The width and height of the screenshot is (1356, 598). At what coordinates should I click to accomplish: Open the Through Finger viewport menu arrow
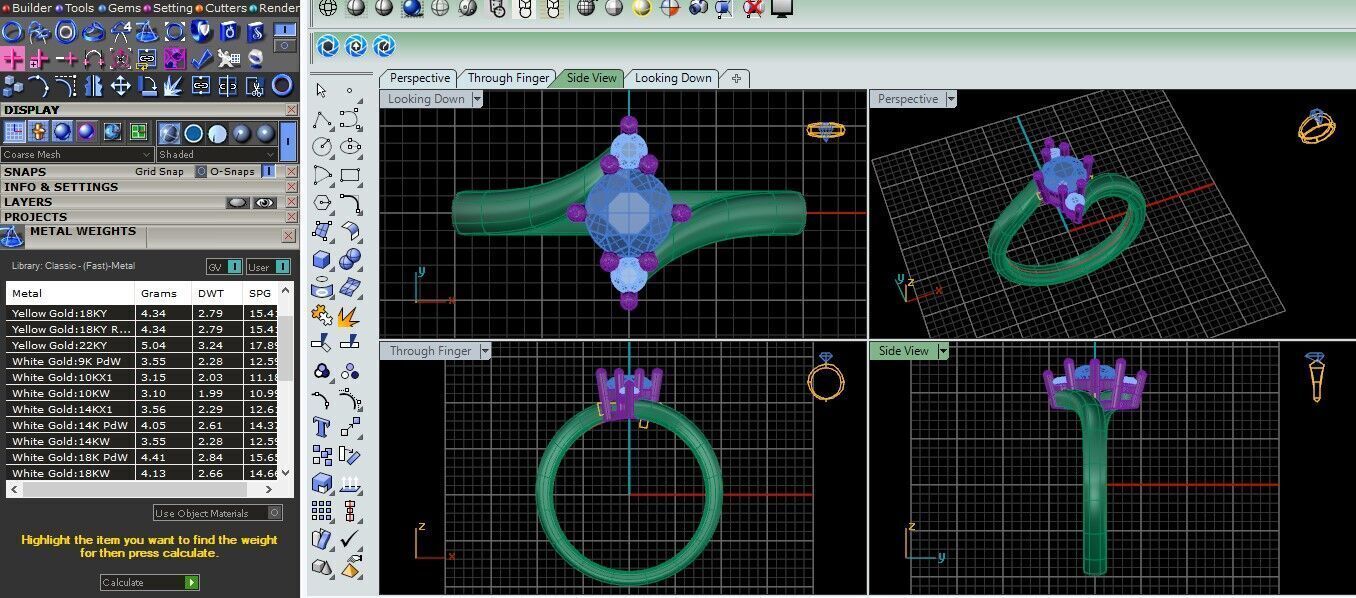pyautogui.click(x=485, y=351)
